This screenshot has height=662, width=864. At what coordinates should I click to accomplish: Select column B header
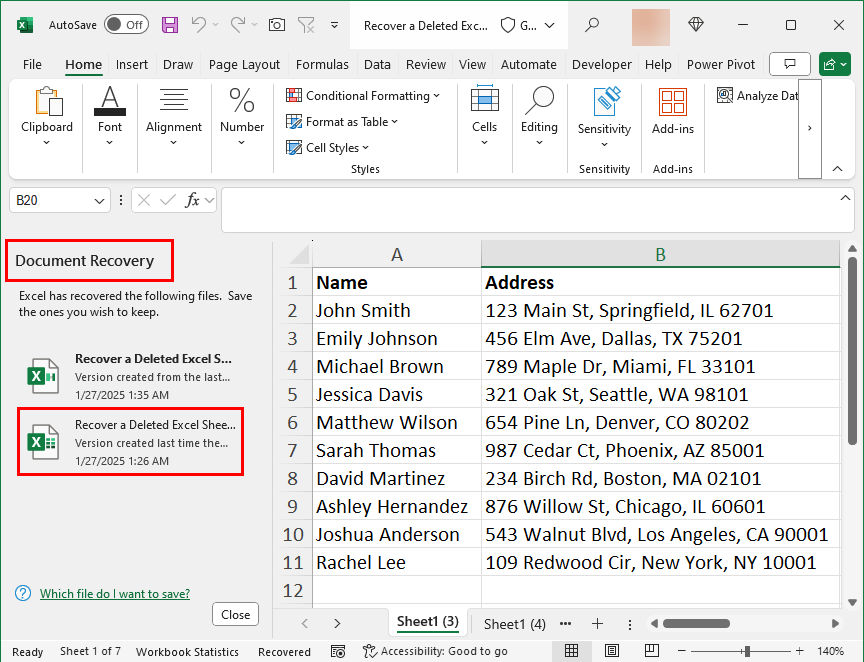[x=660, y=255]
